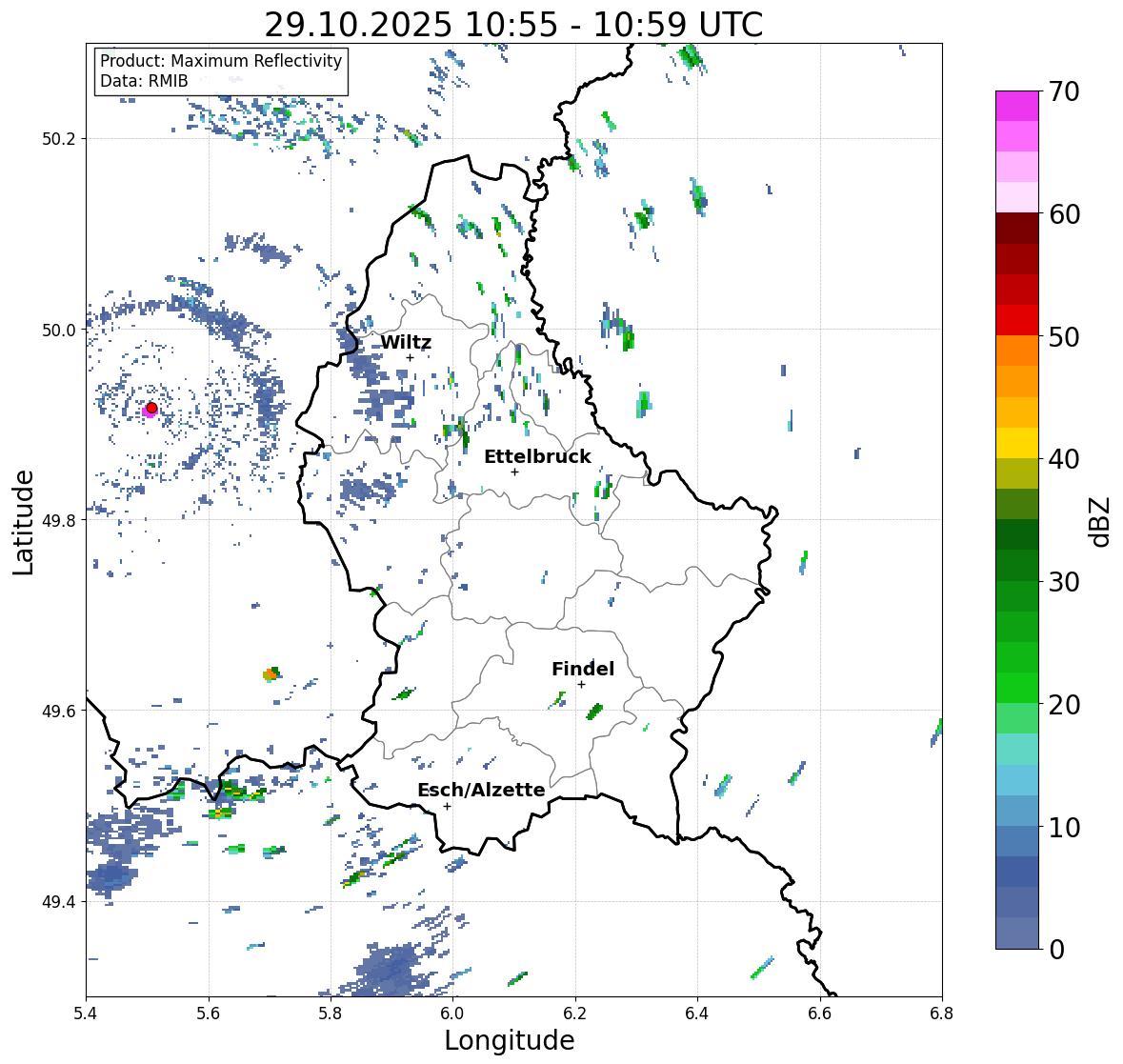The width and height of the screenshot is (1123, 1064).
Task: Click the 6.6 longitude tick label
Action: point(819,1014)
